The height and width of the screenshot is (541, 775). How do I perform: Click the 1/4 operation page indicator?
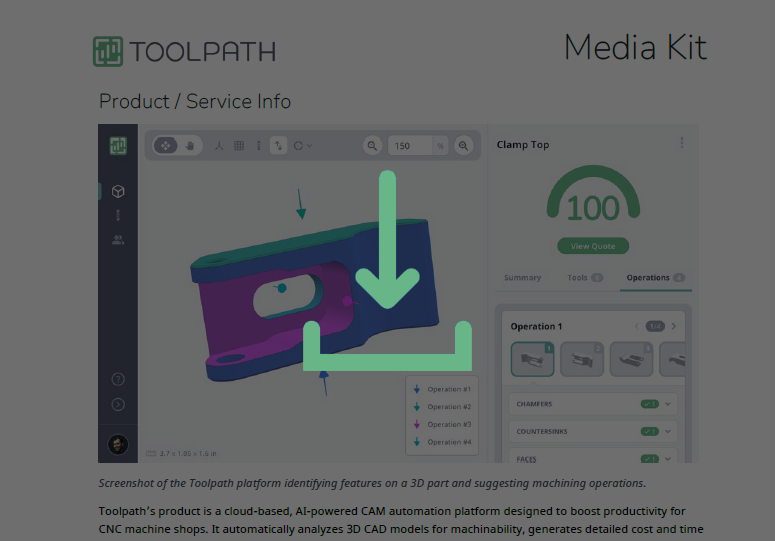coord(655,327)
